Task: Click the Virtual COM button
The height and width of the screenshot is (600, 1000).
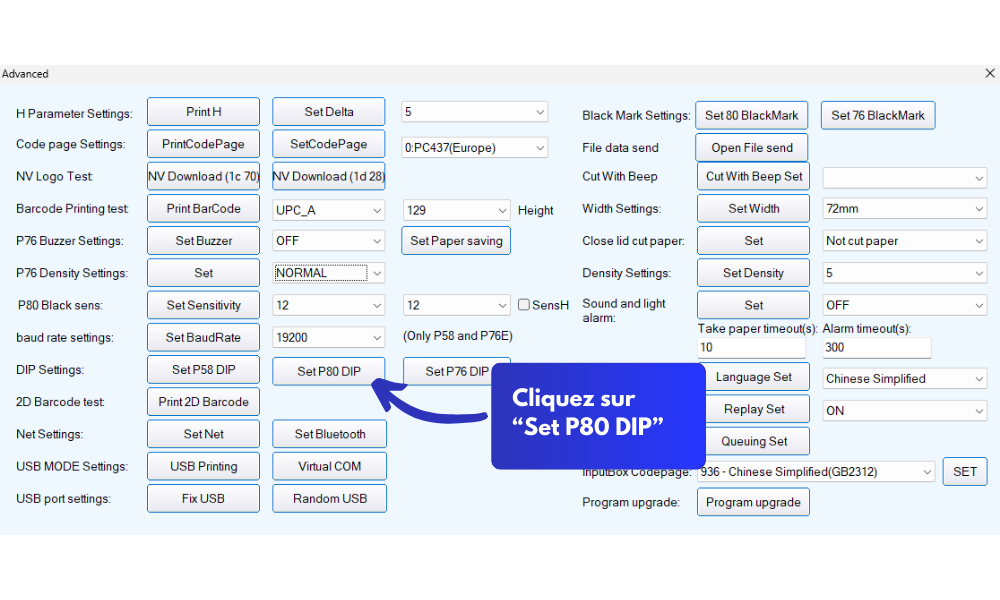Action: click(330, 466)
